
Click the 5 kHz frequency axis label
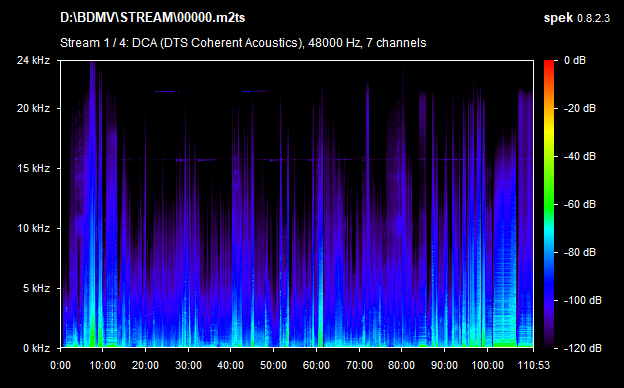pyautogui.click(x=36, y=288)
